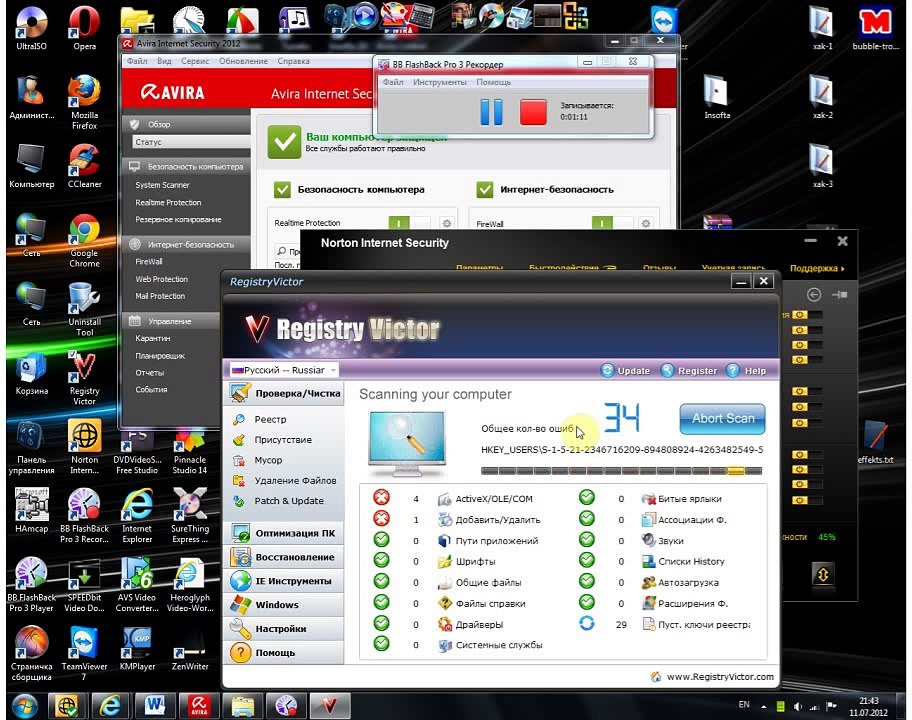
Task: Click the Драйверы category icon
Action: click(x=445, y=625)
